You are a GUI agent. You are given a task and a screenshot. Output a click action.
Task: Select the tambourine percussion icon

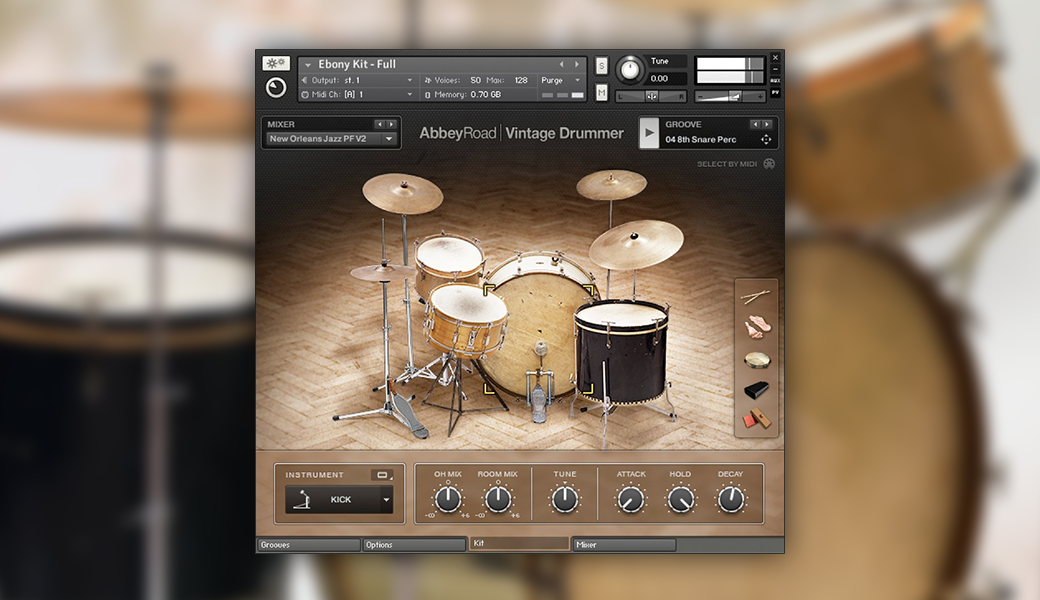(756, 360)
